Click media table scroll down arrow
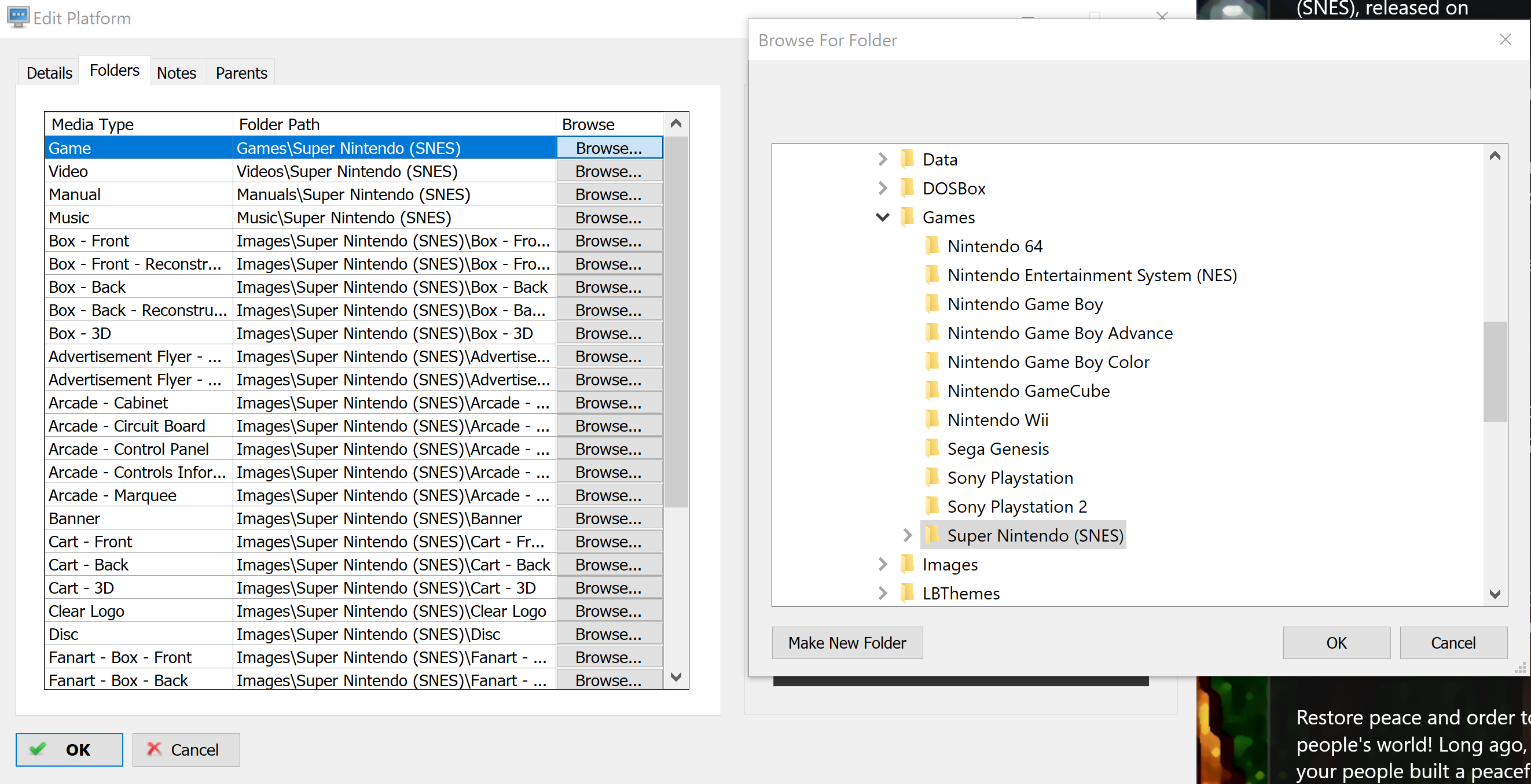Image resolution: width=1531 pixels, height=784 pixels. pos(675,676)
